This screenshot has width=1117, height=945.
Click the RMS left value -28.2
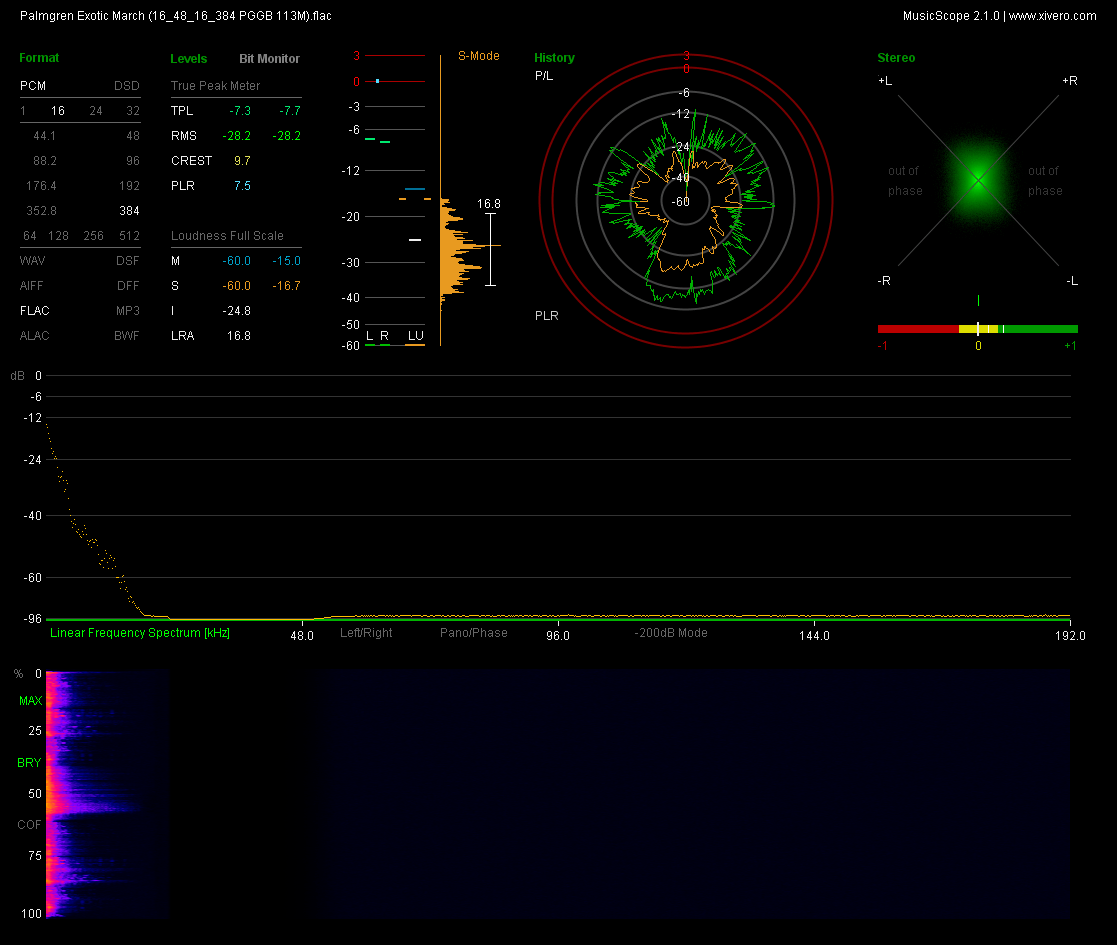(x=237, y=135)
